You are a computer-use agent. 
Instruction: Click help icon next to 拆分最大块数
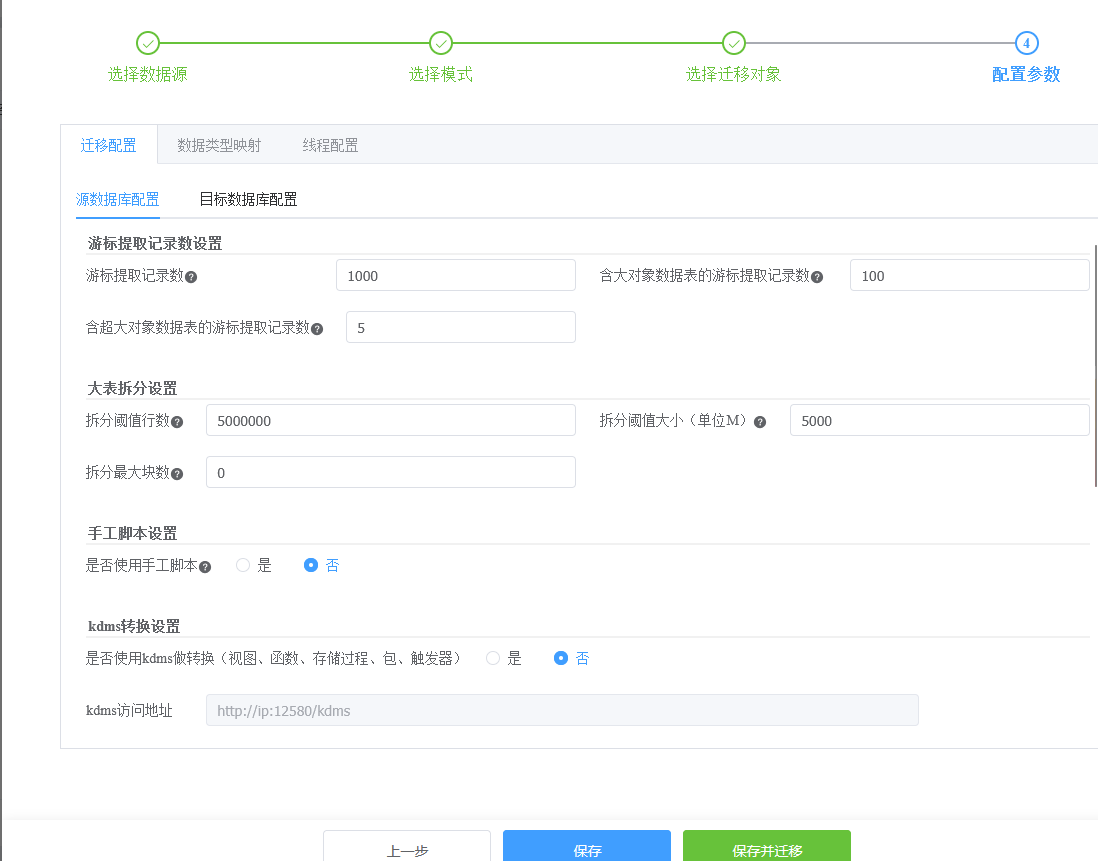pyautogui.click(x=177, y=474)
